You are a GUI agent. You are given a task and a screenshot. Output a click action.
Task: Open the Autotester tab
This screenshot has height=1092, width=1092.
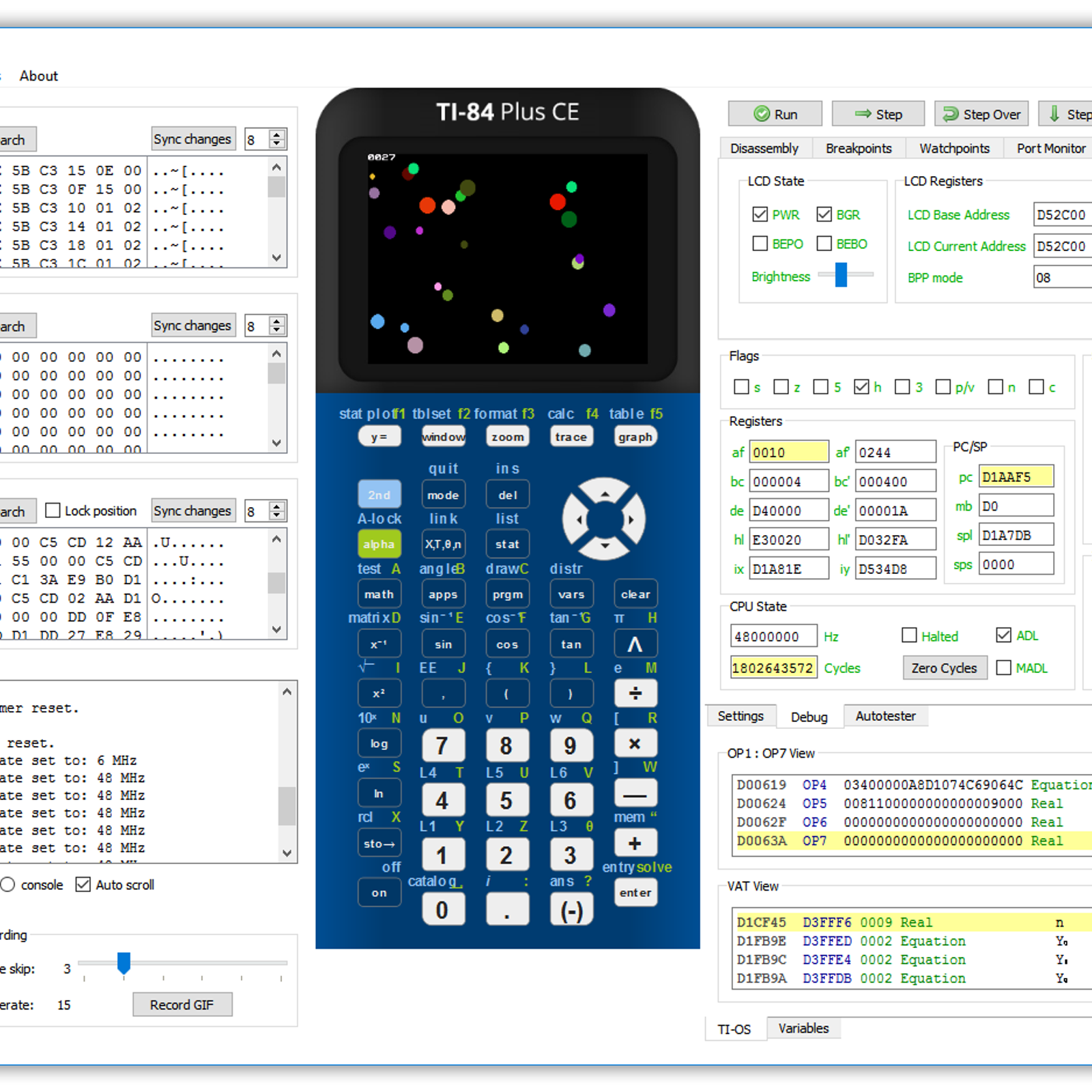[x=885, y=716]
